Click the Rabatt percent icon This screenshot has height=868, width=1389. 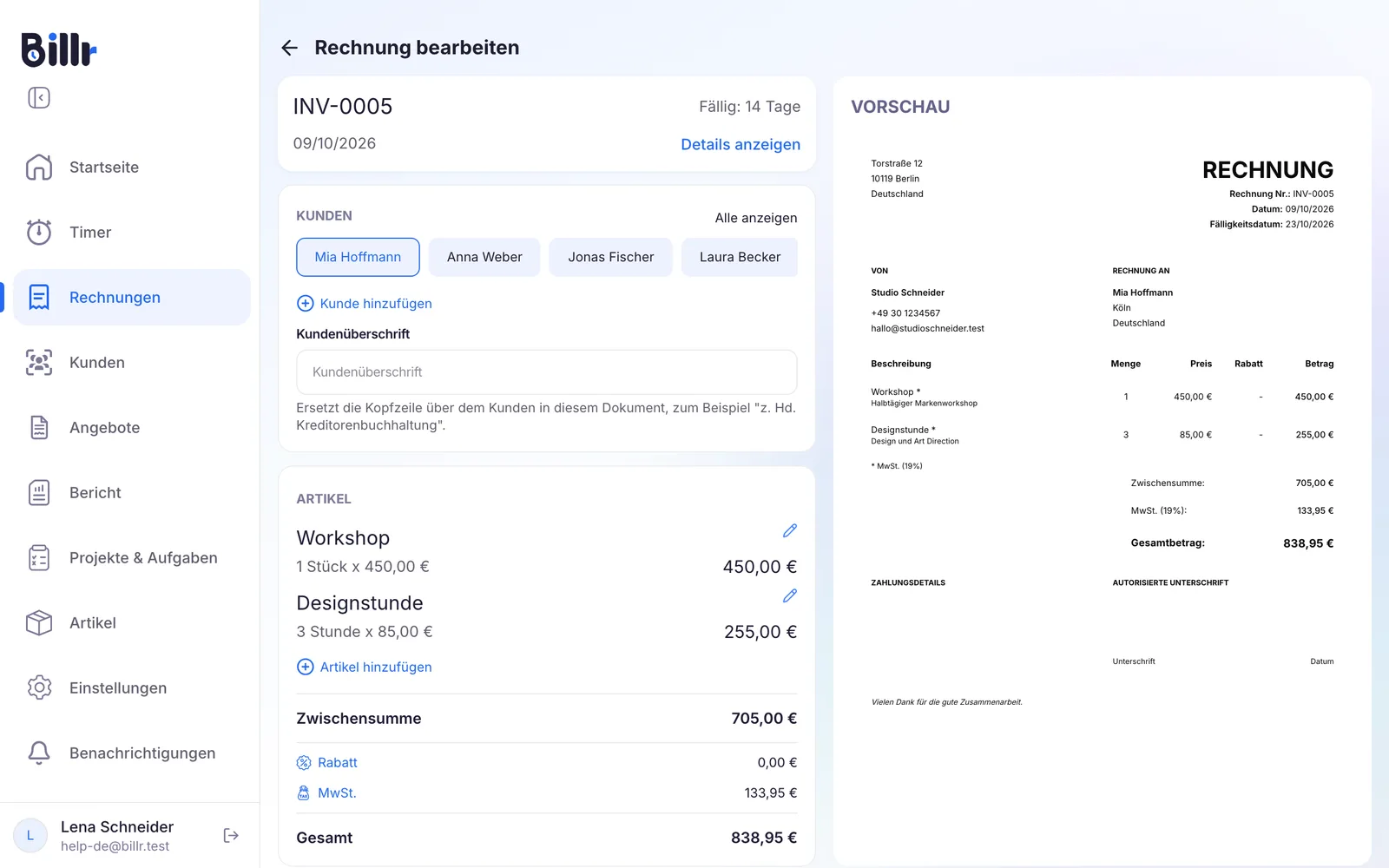tap(304, 762)
